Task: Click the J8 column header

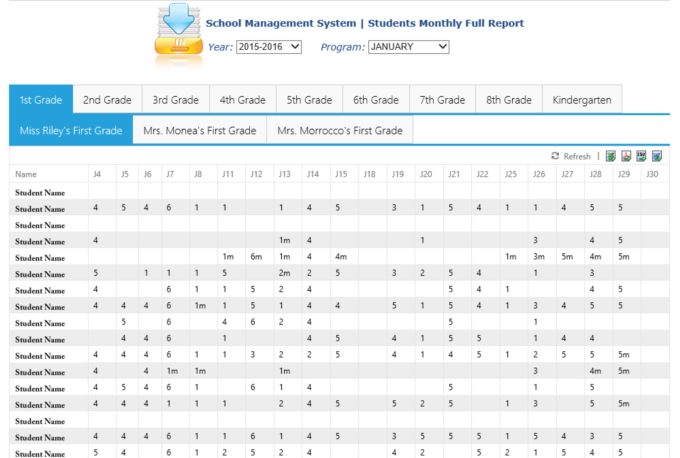Action: point(198,174)
